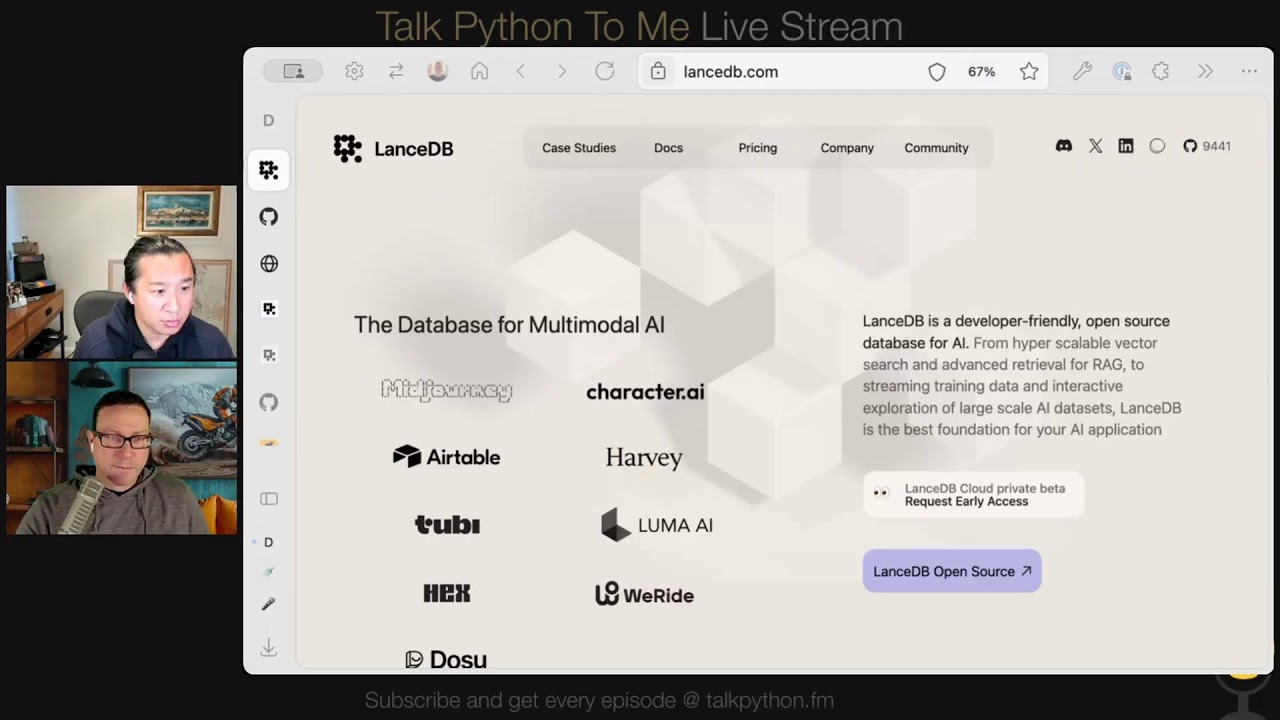This screenshot has height=720, width=1280.
Task: Navigate back with the left arrow
Action: [521, 71]
